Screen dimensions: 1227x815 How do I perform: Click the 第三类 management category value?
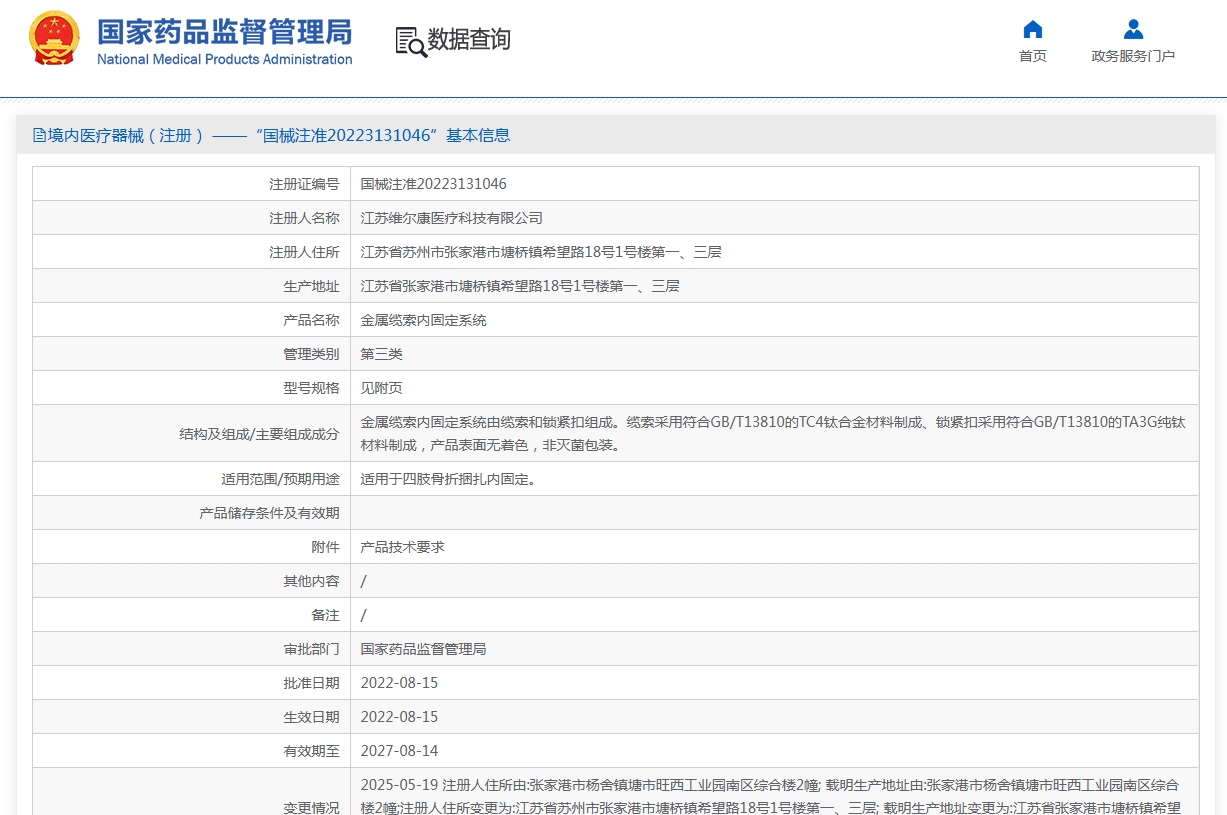coord(382,354)
